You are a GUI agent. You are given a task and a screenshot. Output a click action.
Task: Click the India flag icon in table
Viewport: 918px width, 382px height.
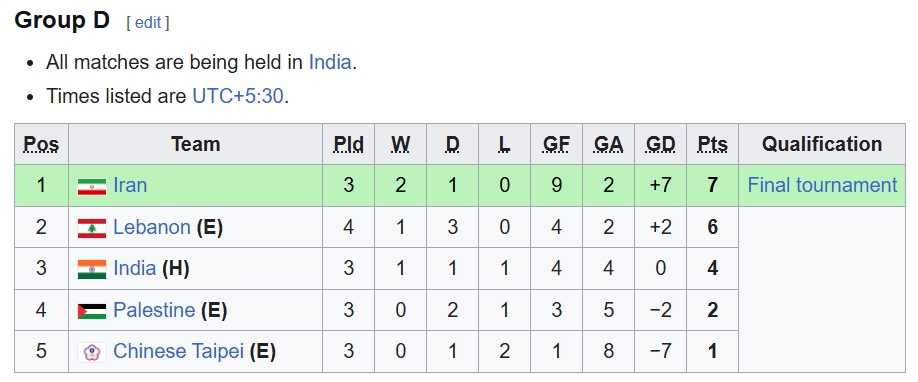coord(92,270)
